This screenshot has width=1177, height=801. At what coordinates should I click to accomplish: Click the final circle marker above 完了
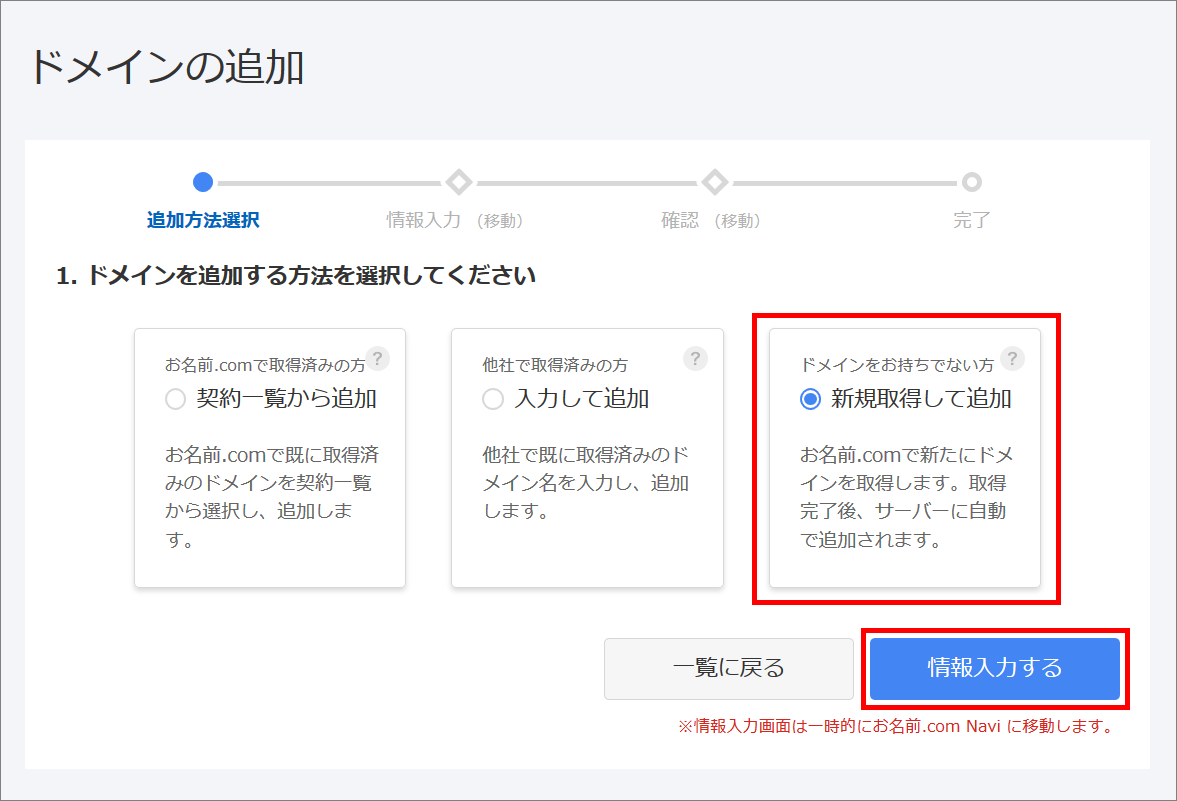coord(971,182)
